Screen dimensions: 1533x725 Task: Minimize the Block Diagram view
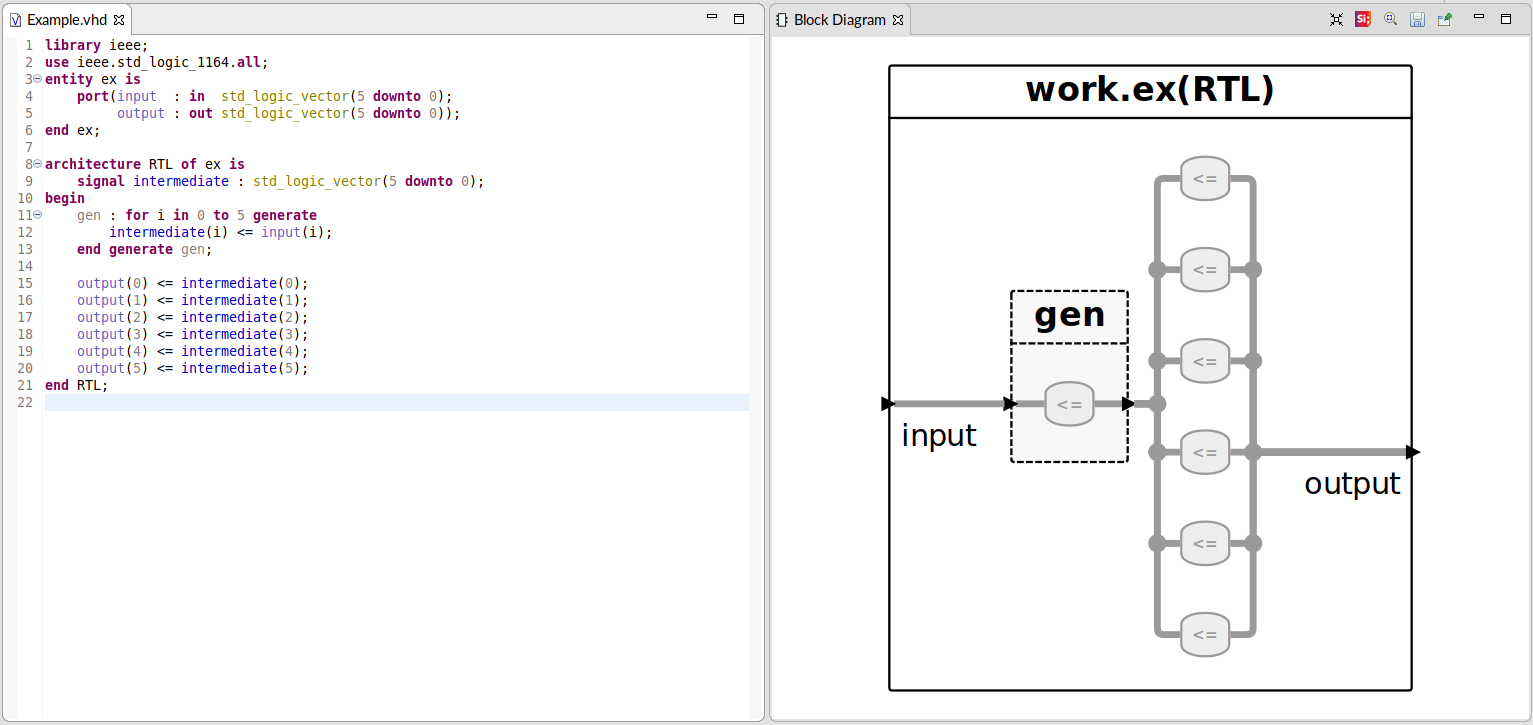[x=1479, y=18]
